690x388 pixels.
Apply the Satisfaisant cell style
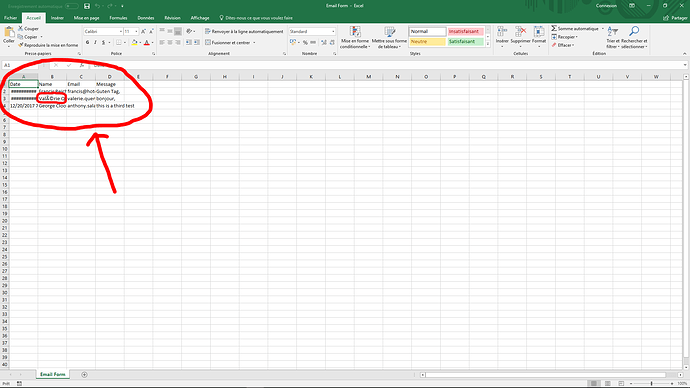(466, 42)
